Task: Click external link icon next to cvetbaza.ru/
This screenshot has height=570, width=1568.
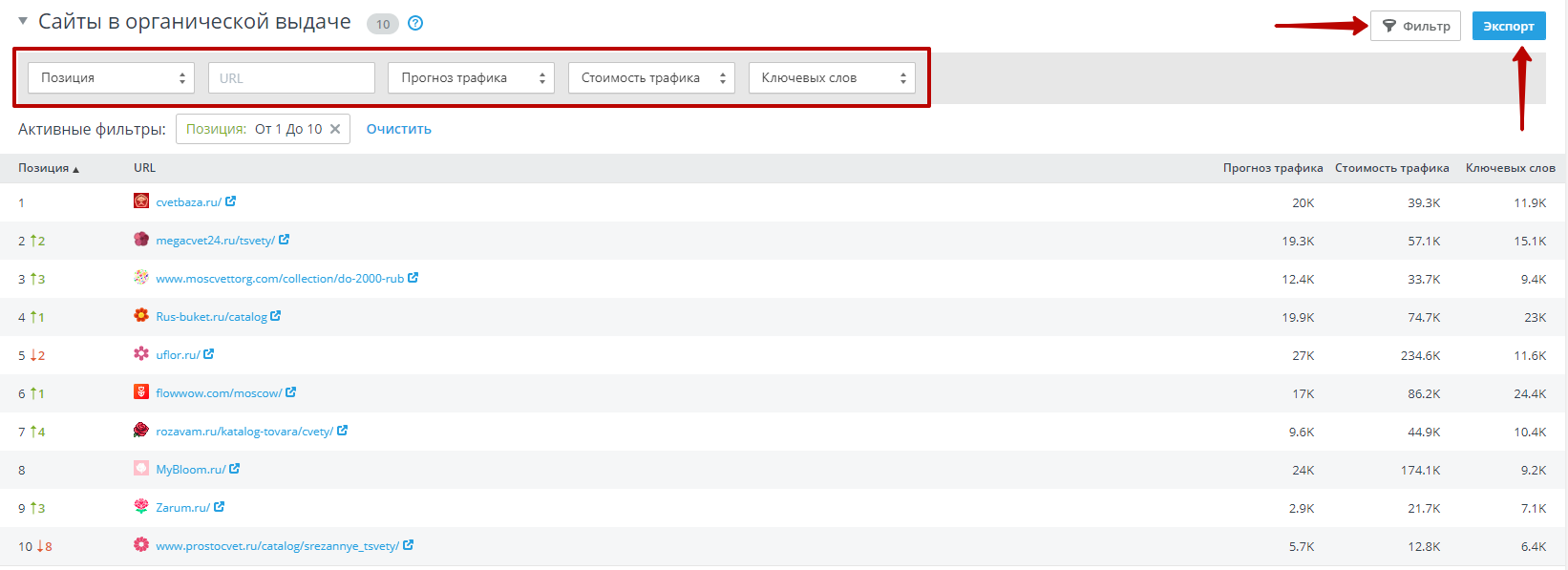Action: click(231, 201)
